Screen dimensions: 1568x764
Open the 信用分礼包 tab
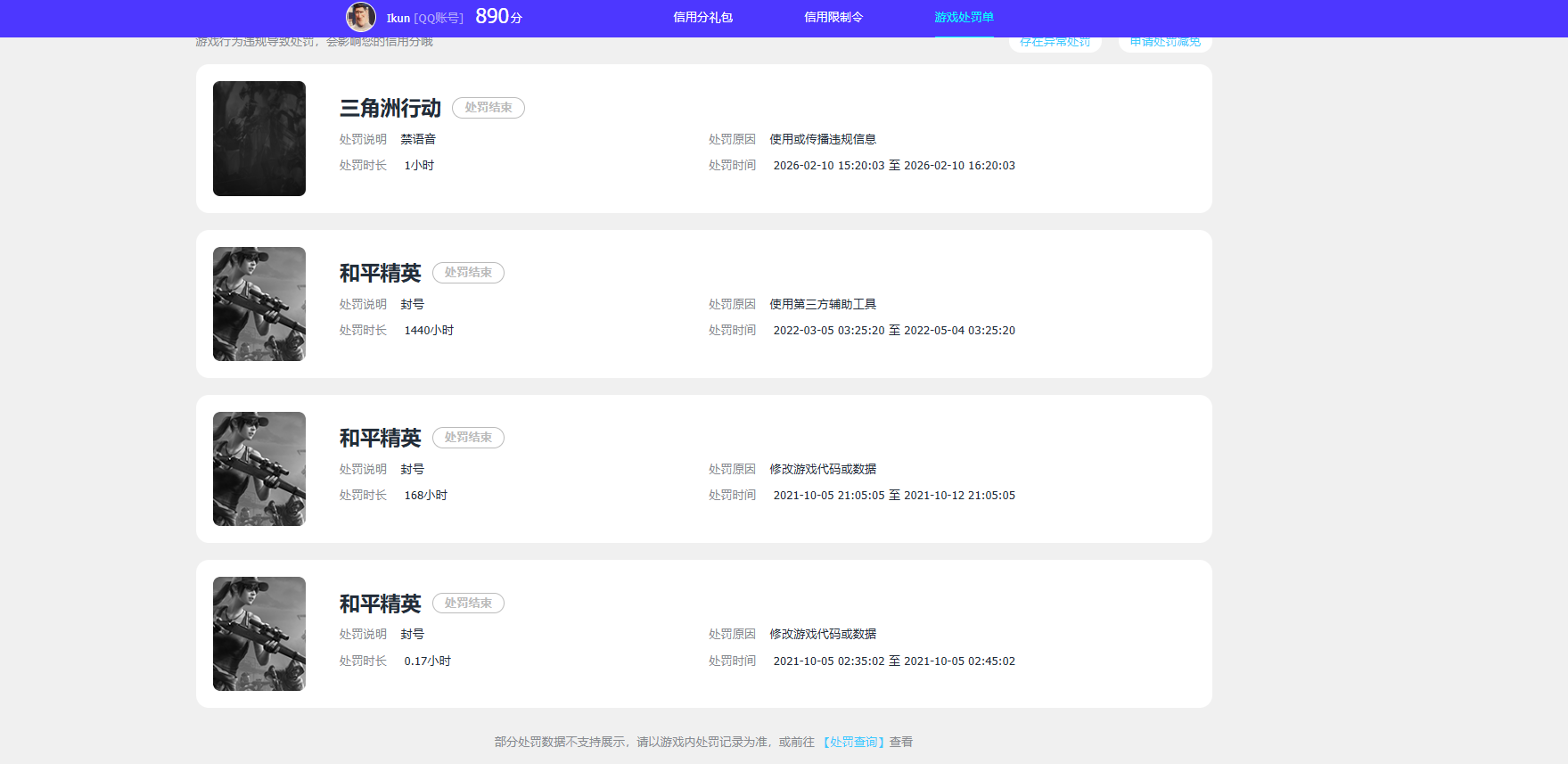(x=702, y=17)
